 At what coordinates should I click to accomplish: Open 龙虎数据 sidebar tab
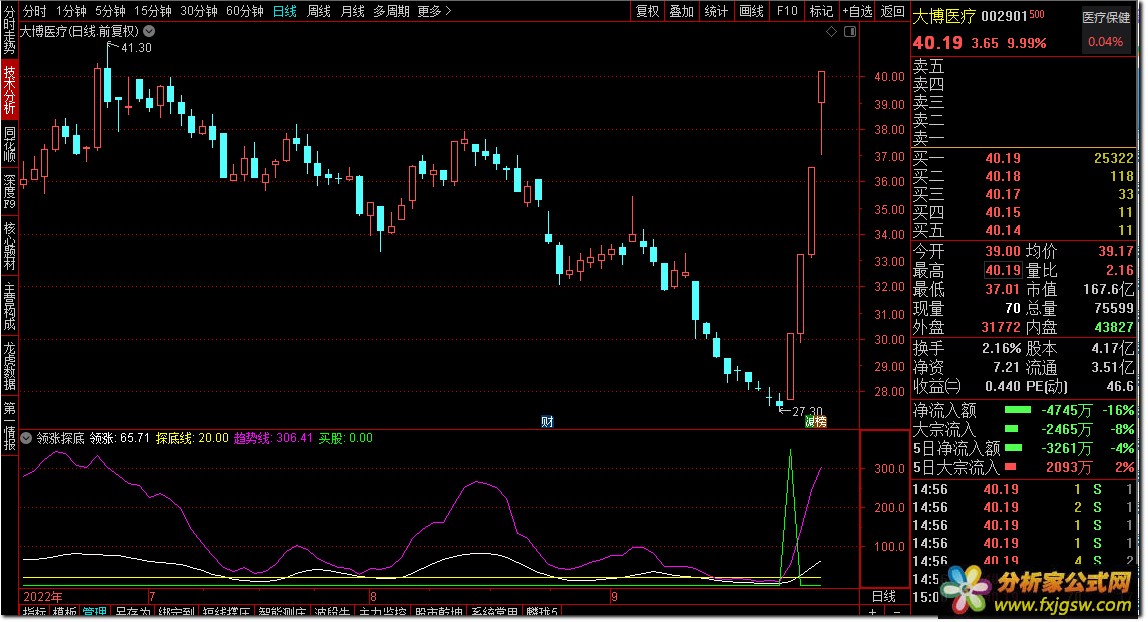coord(9,366)
